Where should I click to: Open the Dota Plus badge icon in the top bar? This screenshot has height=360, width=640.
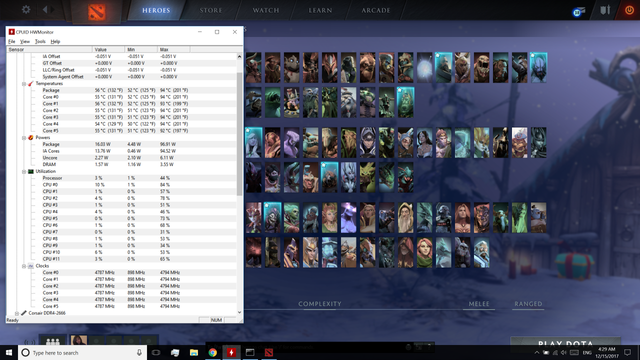pyautogui.click(x=578, y=11)
